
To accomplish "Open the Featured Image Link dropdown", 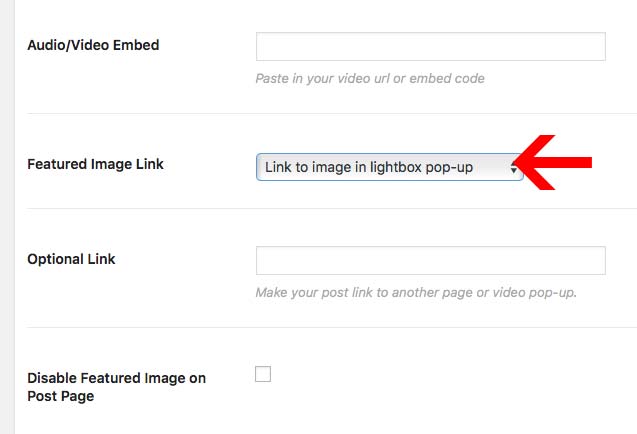I will [x=390, y=168].
